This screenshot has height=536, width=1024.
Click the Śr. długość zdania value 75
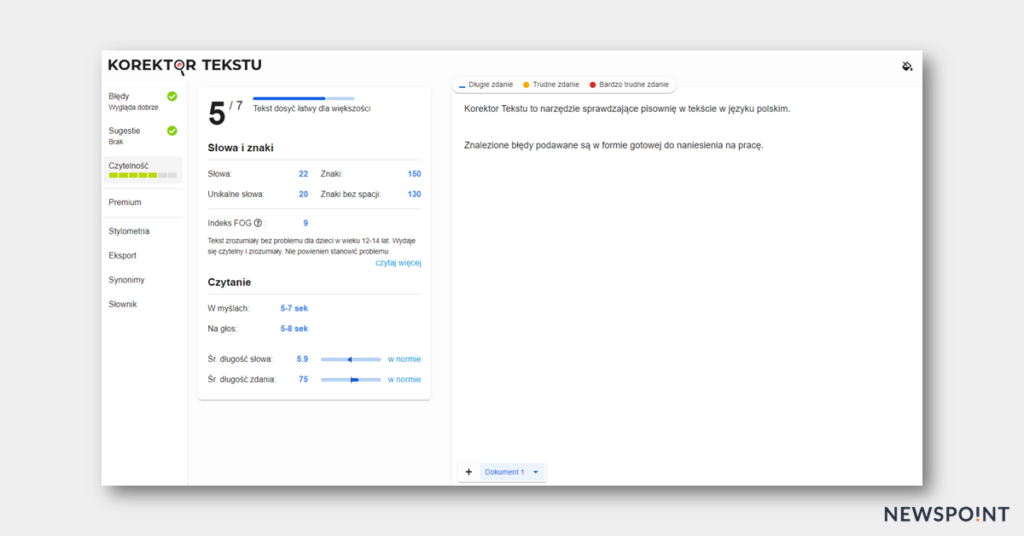click(303, 379)
